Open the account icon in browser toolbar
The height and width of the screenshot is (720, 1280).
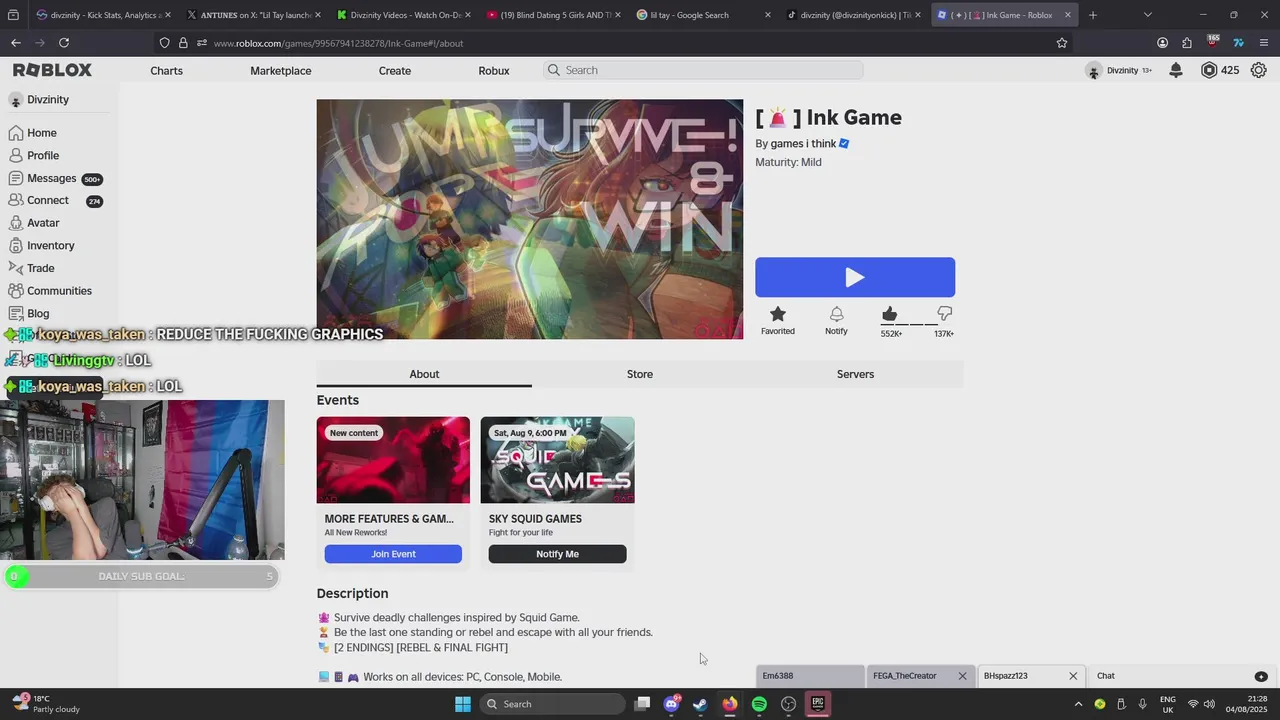1162,43
